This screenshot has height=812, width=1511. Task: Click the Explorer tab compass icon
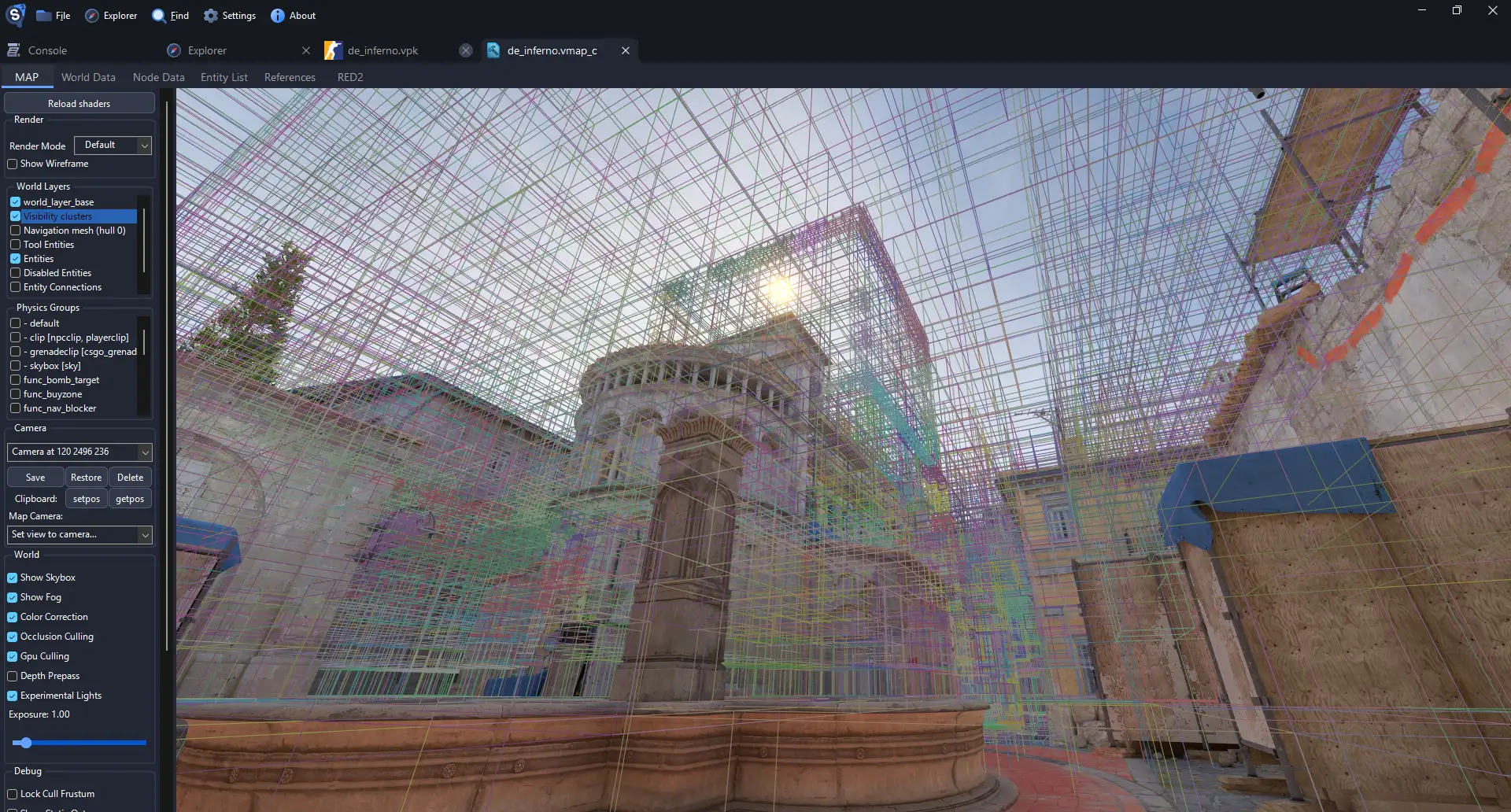[x=174, y=50]
